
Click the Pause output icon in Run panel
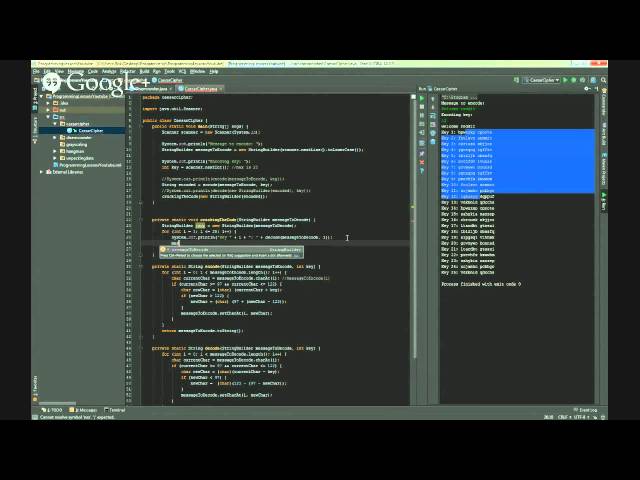click(422, 116)
